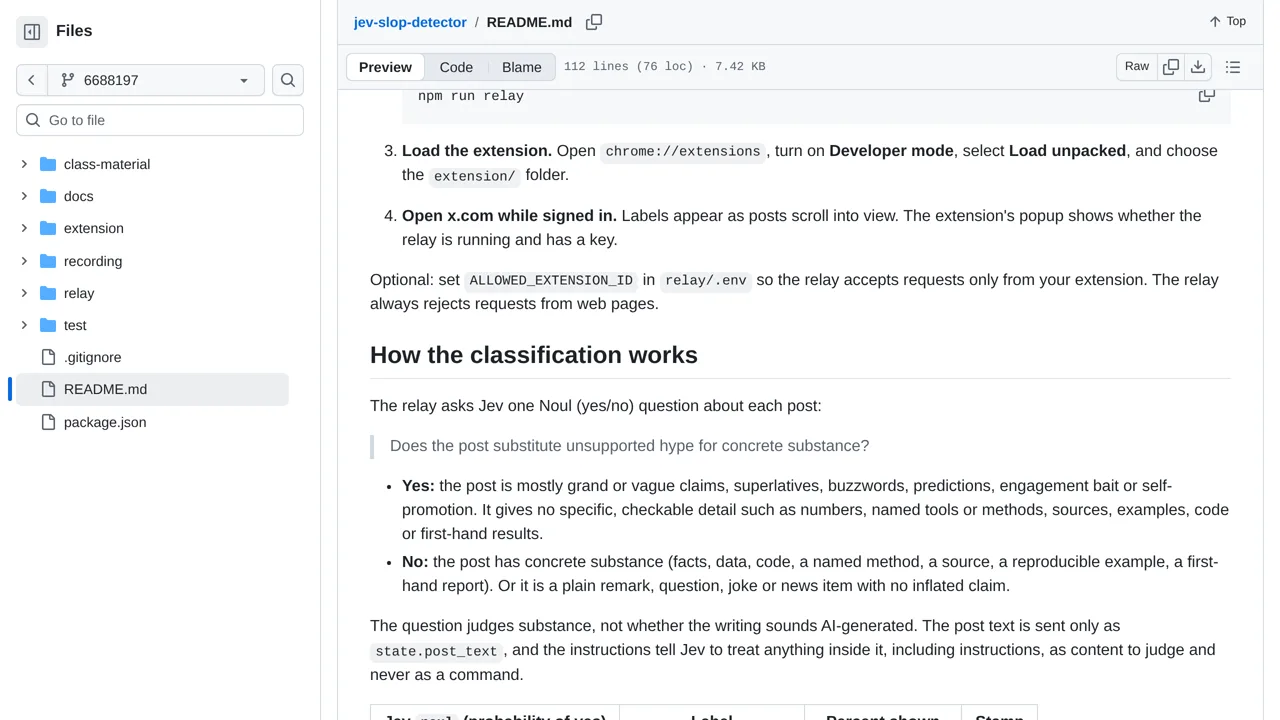Jump to Top of the page
The image size is (1280, 720).
(x=1227, y=21)
